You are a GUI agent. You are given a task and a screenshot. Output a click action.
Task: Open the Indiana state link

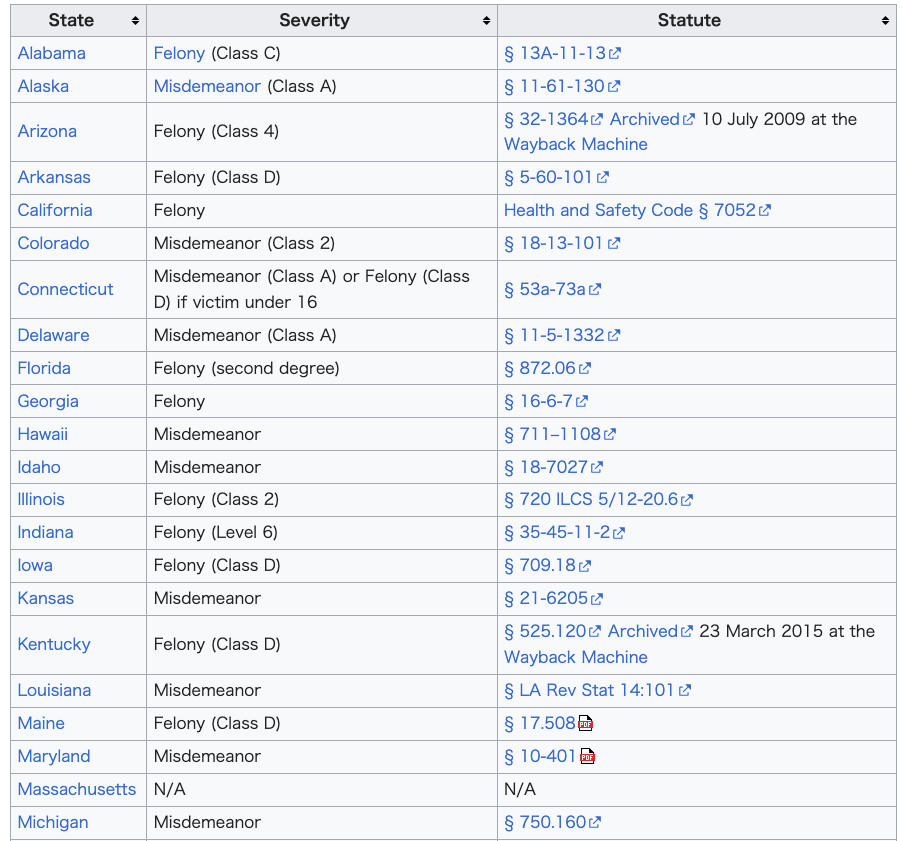coord(45,533)
